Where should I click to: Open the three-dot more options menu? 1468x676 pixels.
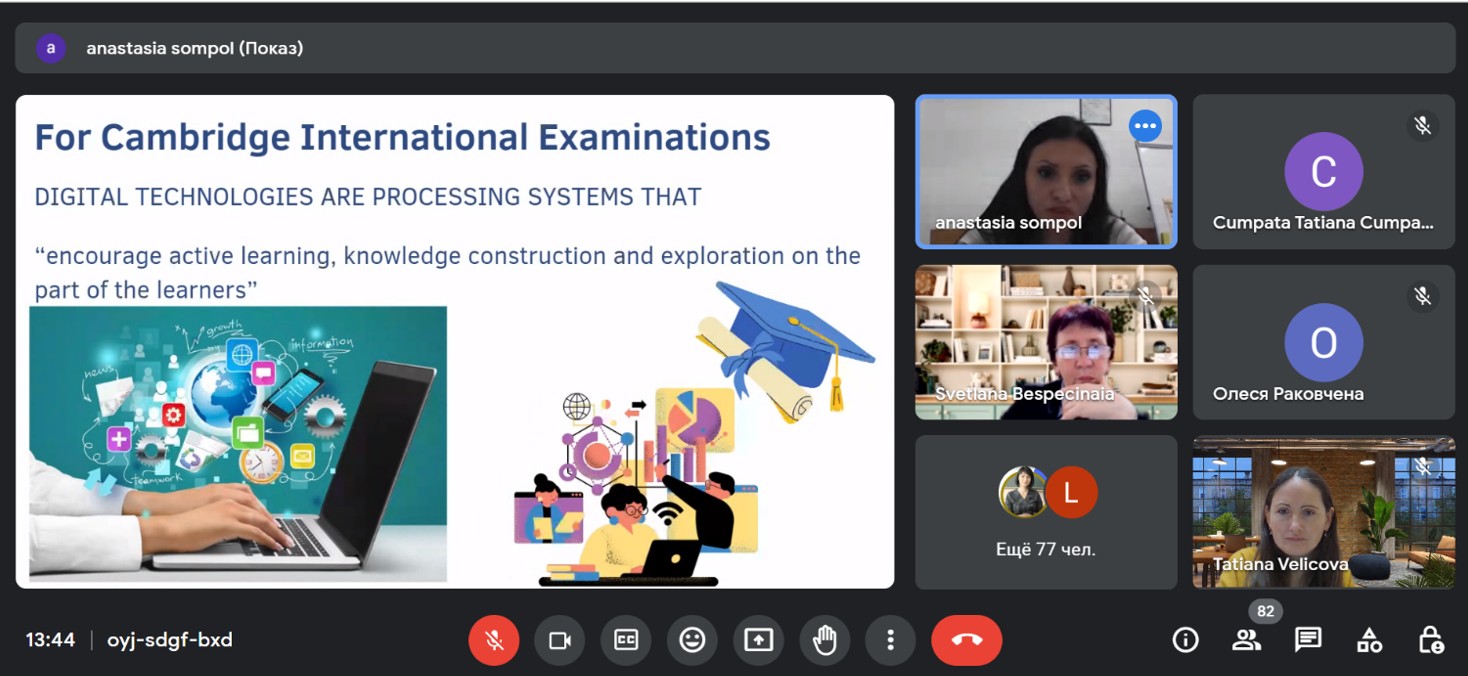click(890, 640)
